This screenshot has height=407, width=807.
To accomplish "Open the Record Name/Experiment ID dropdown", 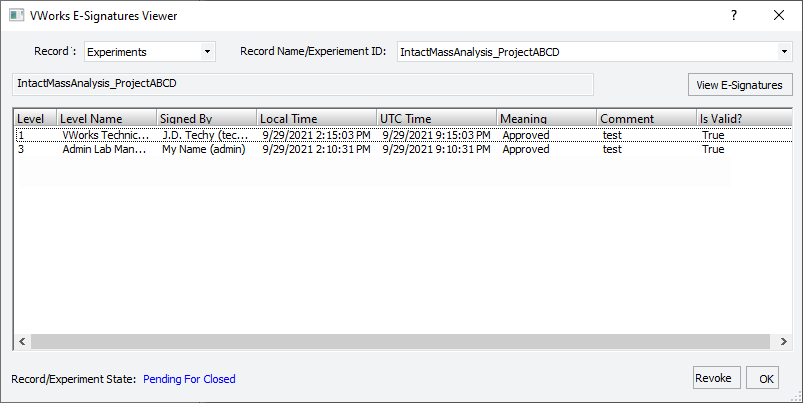I will click(x=594, y=52).
